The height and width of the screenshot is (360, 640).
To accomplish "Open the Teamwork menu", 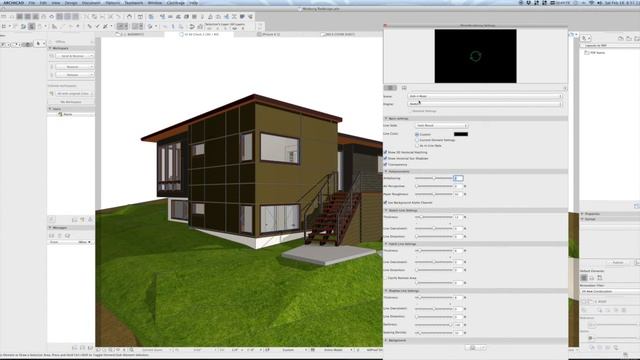I will (x=134, y=3).
